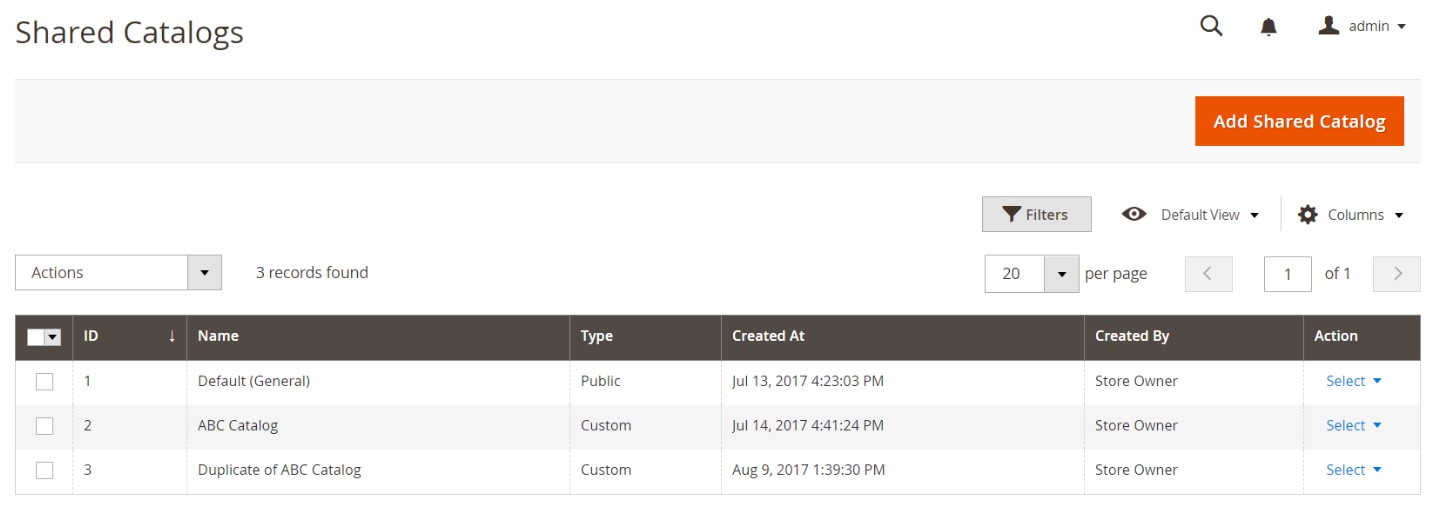Open Select menu for ABC Catalog
Screen dimensions: 1434x511
(x=1353, y=426)
